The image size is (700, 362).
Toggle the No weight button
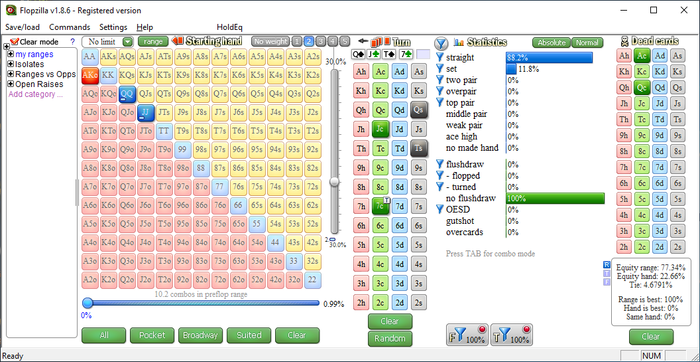point(271,42)
